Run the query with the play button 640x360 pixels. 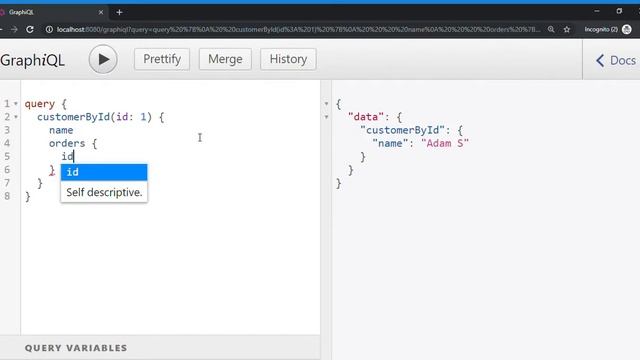103,59
